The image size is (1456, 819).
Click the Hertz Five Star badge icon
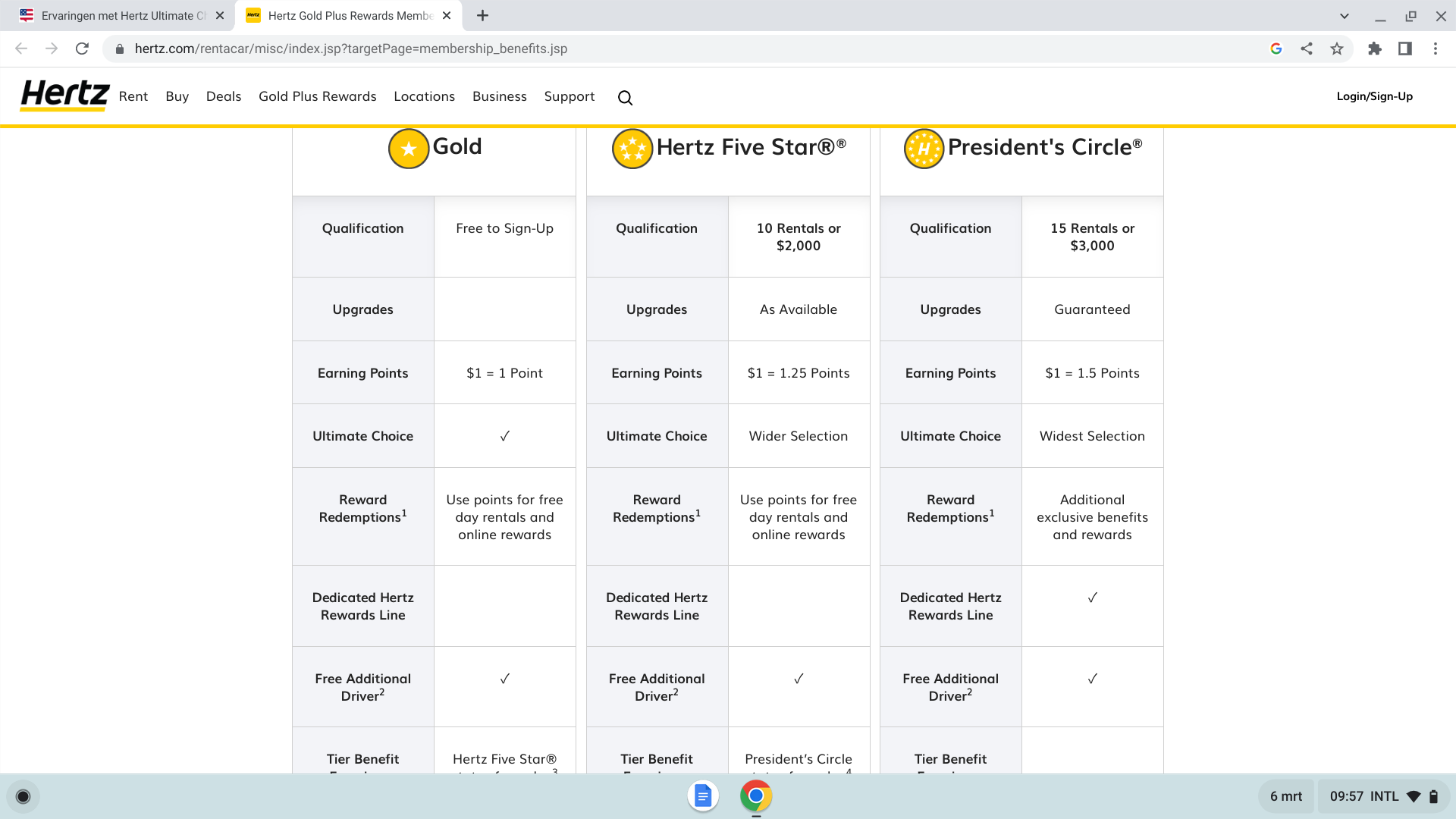click(632, 149)
